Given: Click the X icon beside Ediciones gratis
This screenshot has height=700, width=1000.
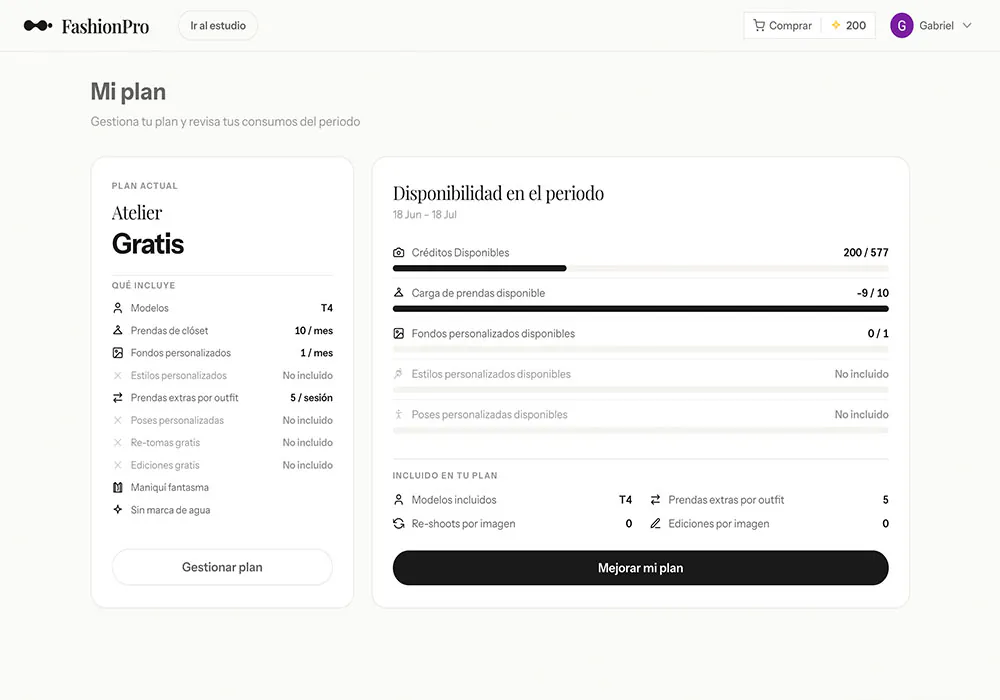Looking at the screenshot, I should (117, 465).
